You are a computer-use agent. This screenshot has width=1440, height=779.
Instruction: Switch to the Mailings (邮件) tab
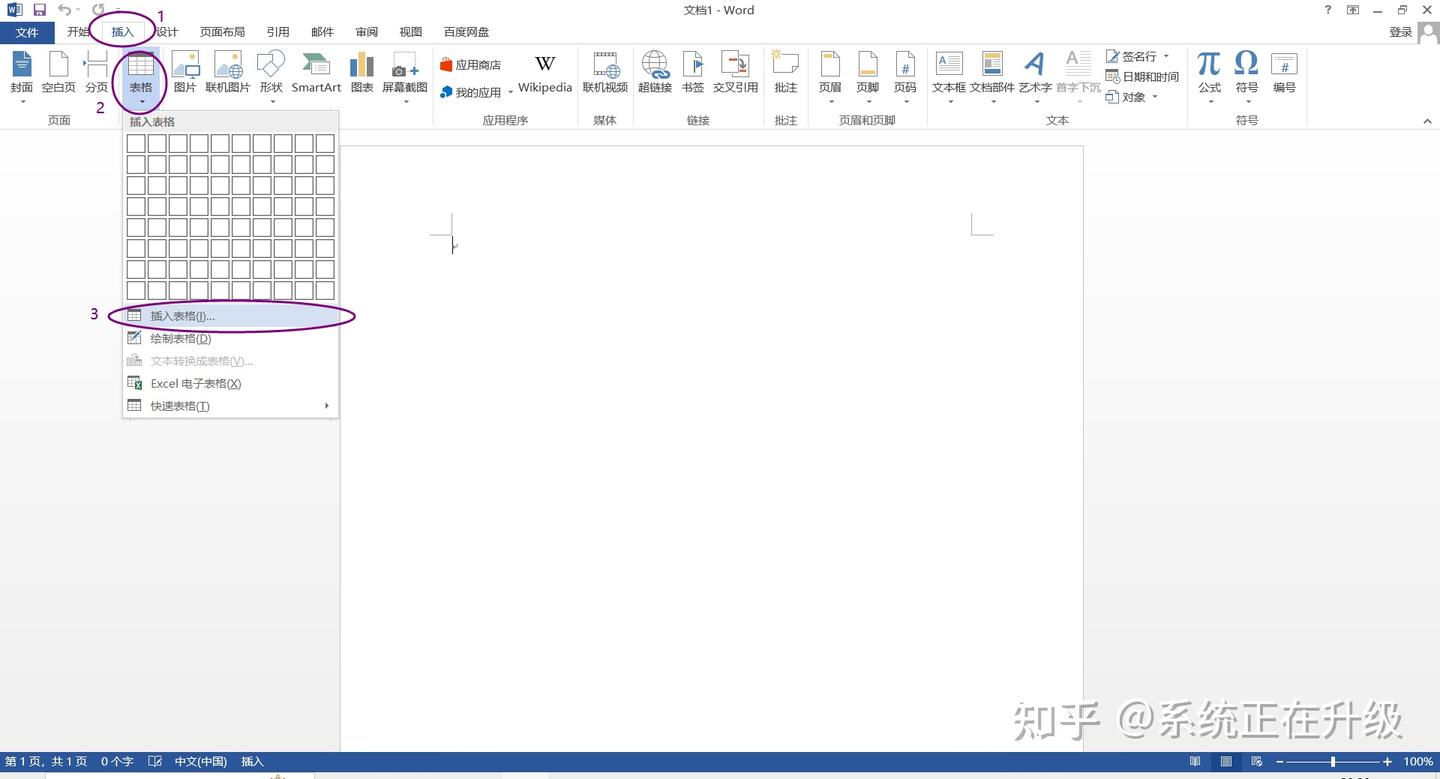(322, 32)
